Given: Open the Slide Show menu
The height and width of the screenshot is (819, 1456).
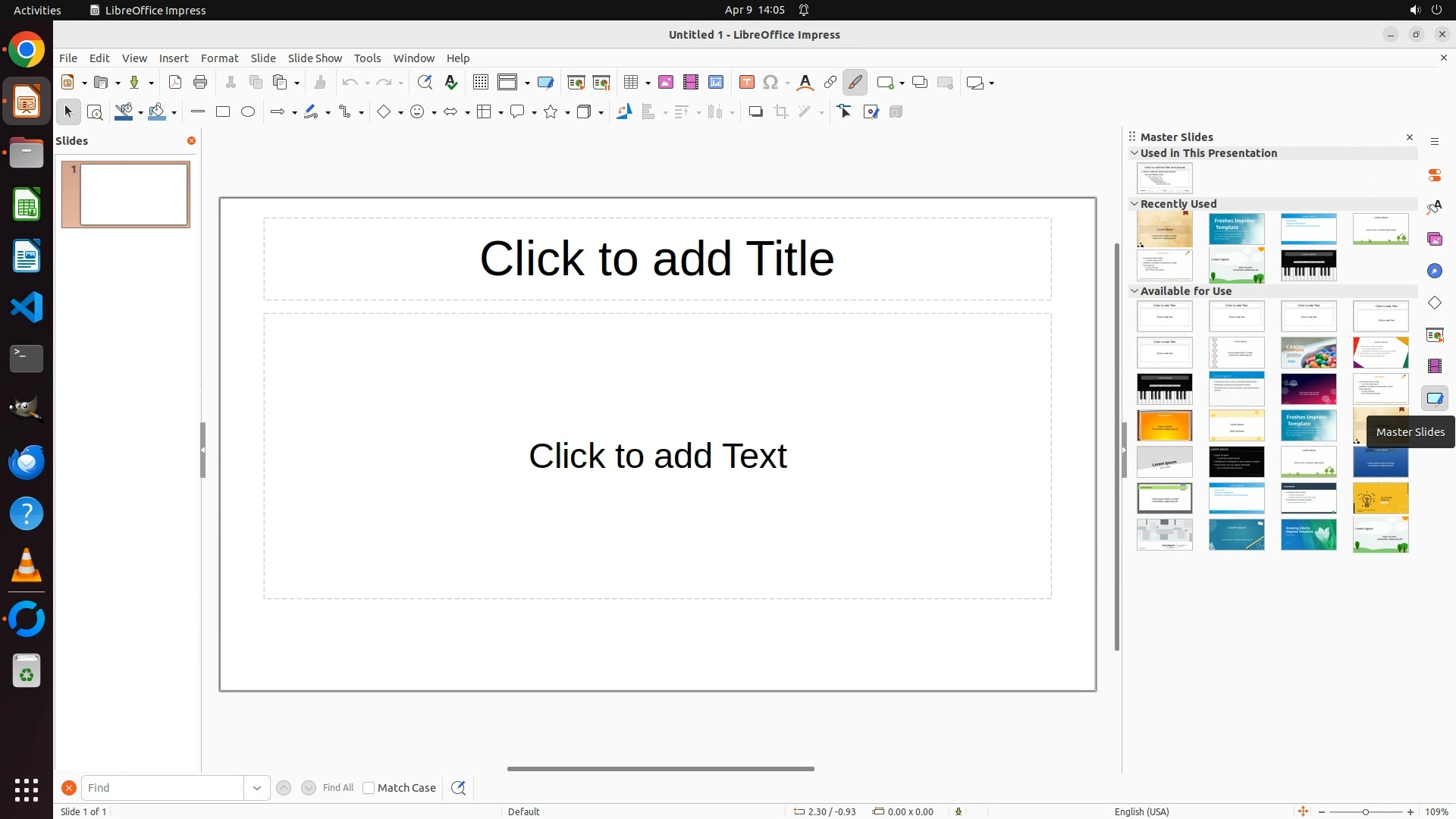Looking at the screenshot, I should point(315,58).
